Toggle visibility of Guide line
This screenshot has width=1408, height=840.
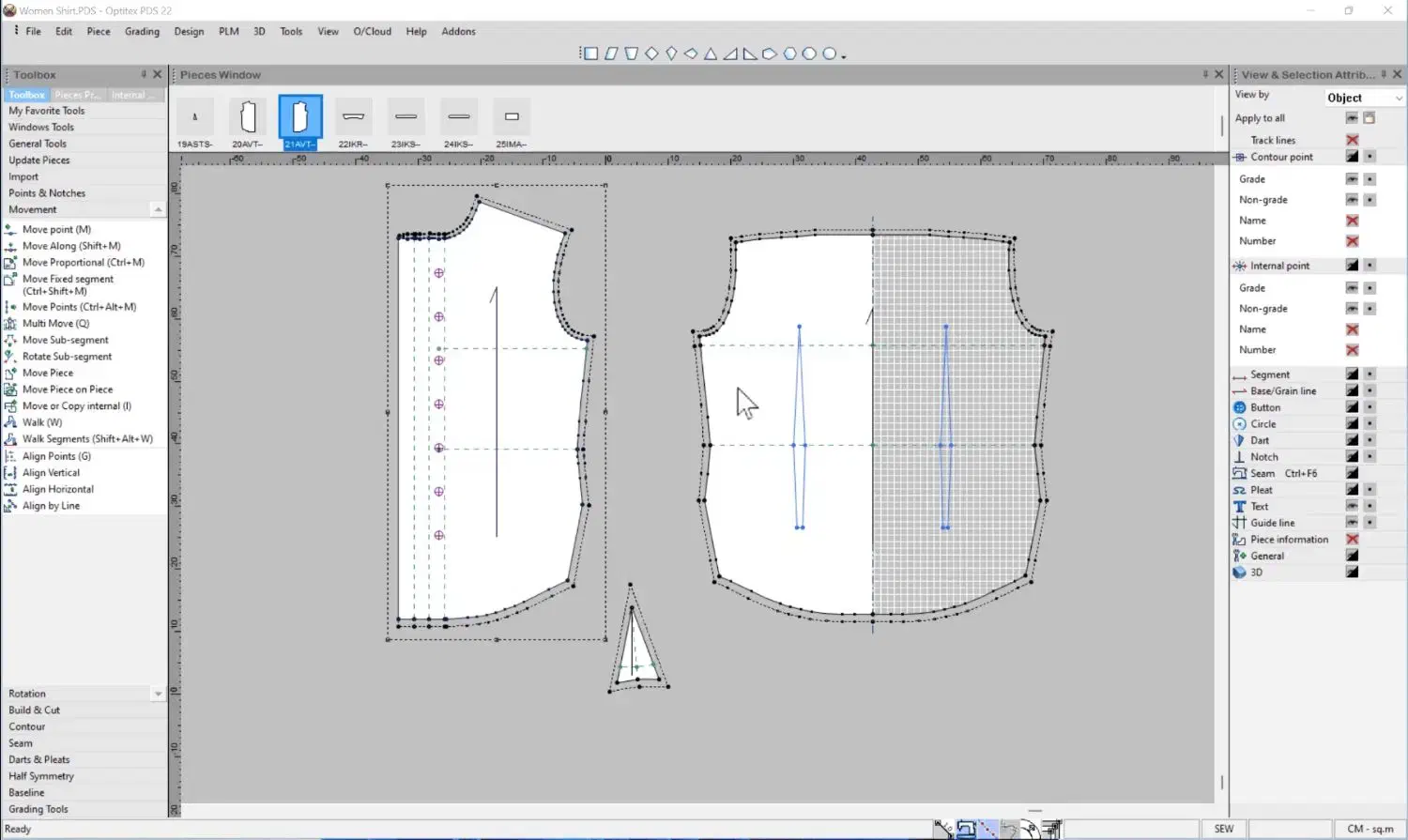tap(1352, 523)
